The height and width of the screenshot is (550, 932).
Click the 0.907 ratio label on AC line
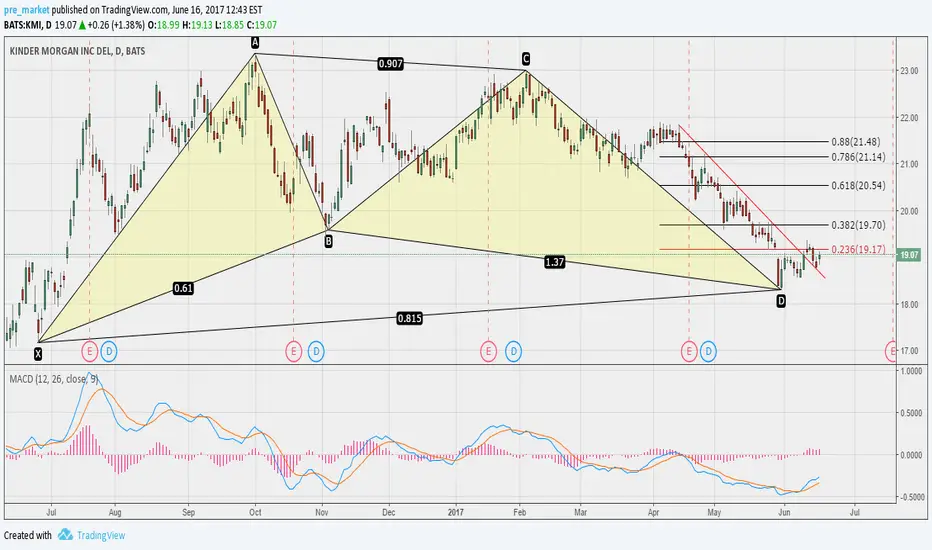[x=391, y=64]
